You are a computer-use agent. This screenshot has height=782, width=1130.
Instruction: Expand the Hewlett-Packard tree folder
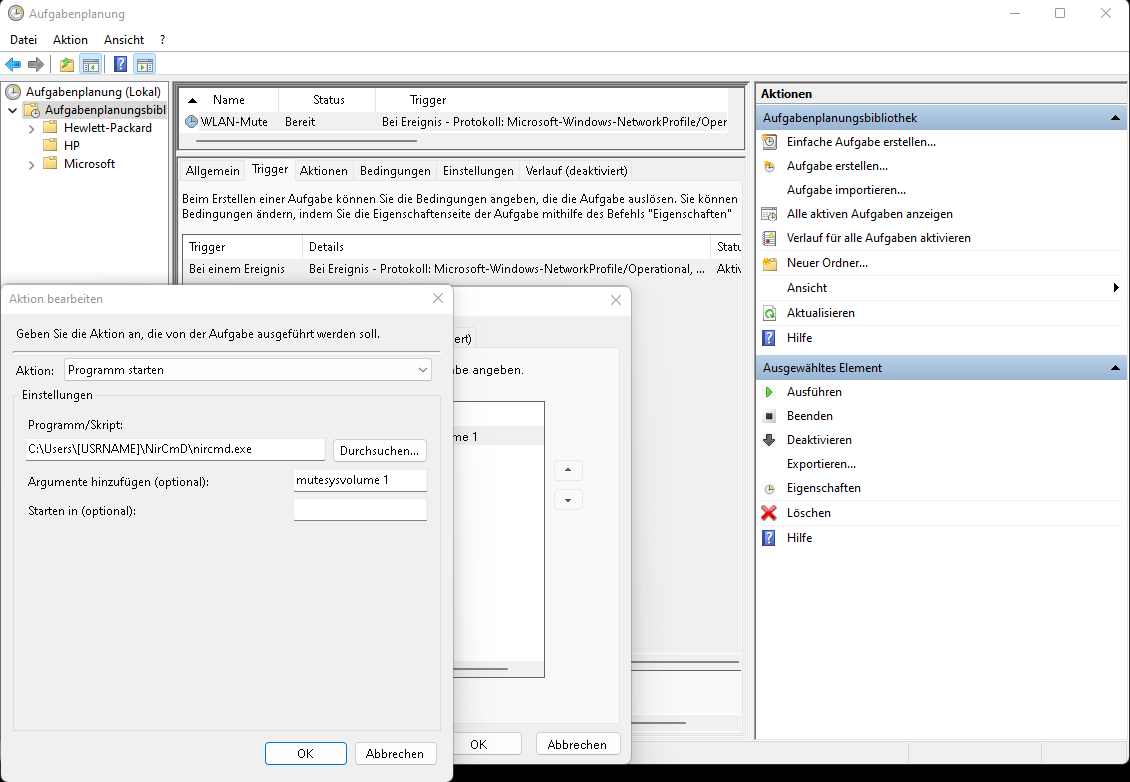click(32, 128)
